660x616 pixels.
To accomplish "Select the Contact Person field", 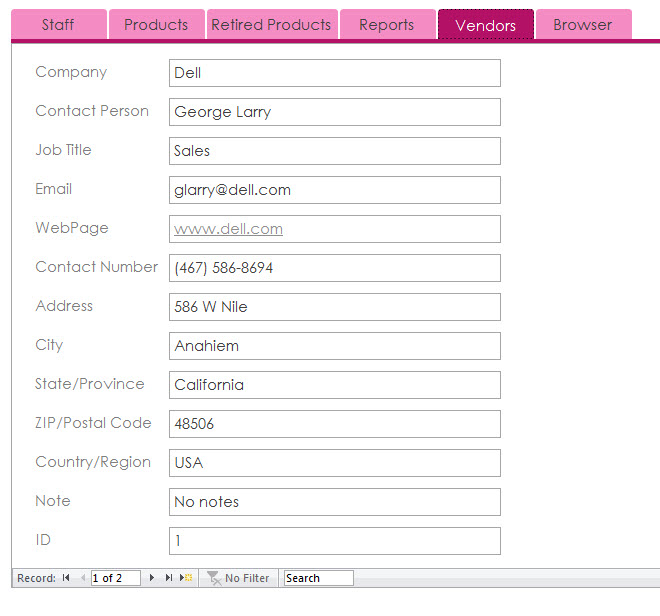I will (334, 112).
